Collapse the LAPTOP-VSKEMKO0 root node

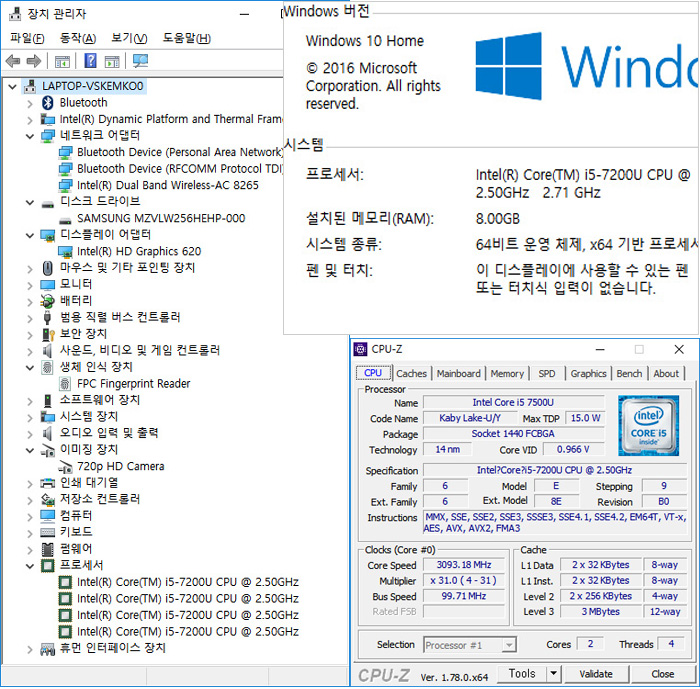pos(12,87)
